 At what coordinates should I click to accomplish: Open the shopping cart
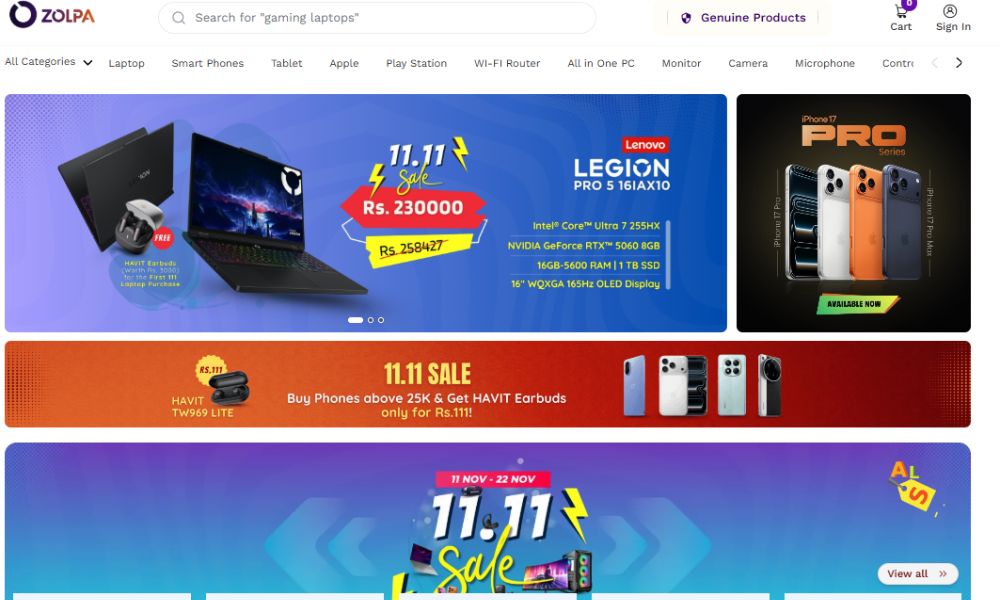[x=901, y=17]
